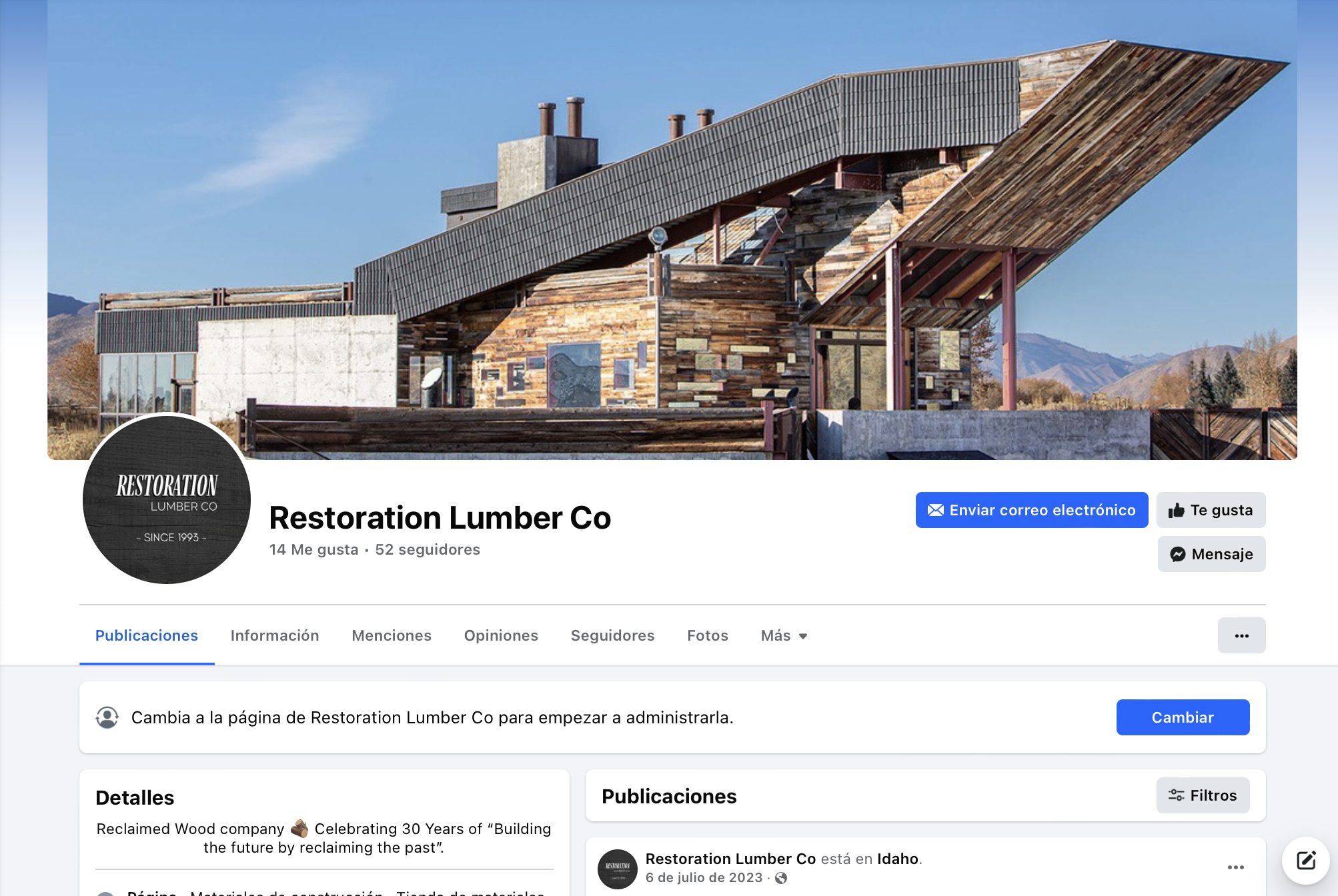Click the profile switch icon in banner
The width and height of the screenshot is (1338, 896).
107,718
